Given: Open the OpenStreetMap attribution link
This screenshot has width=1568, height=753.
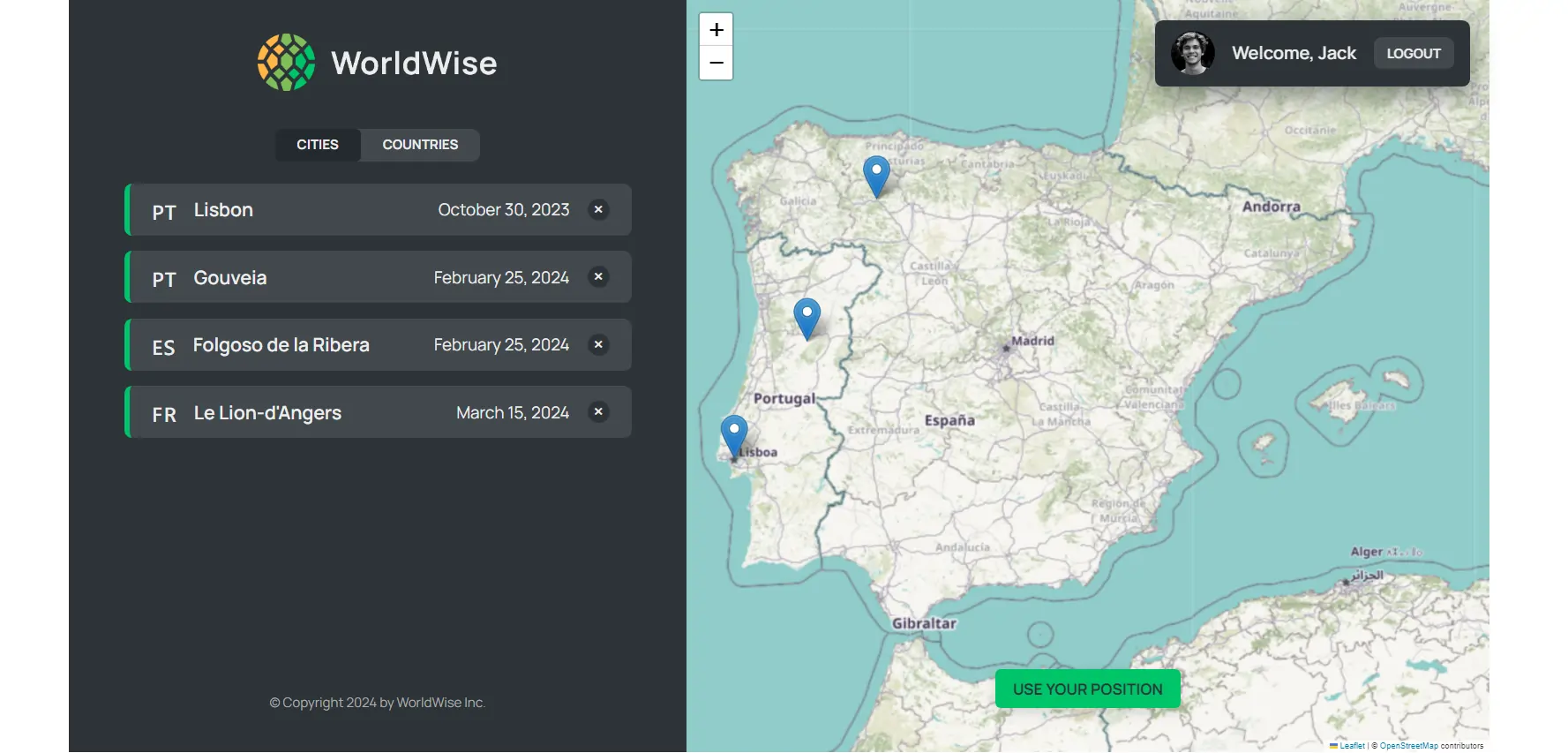Looking at the screenshot, I should coord(1408,746).
